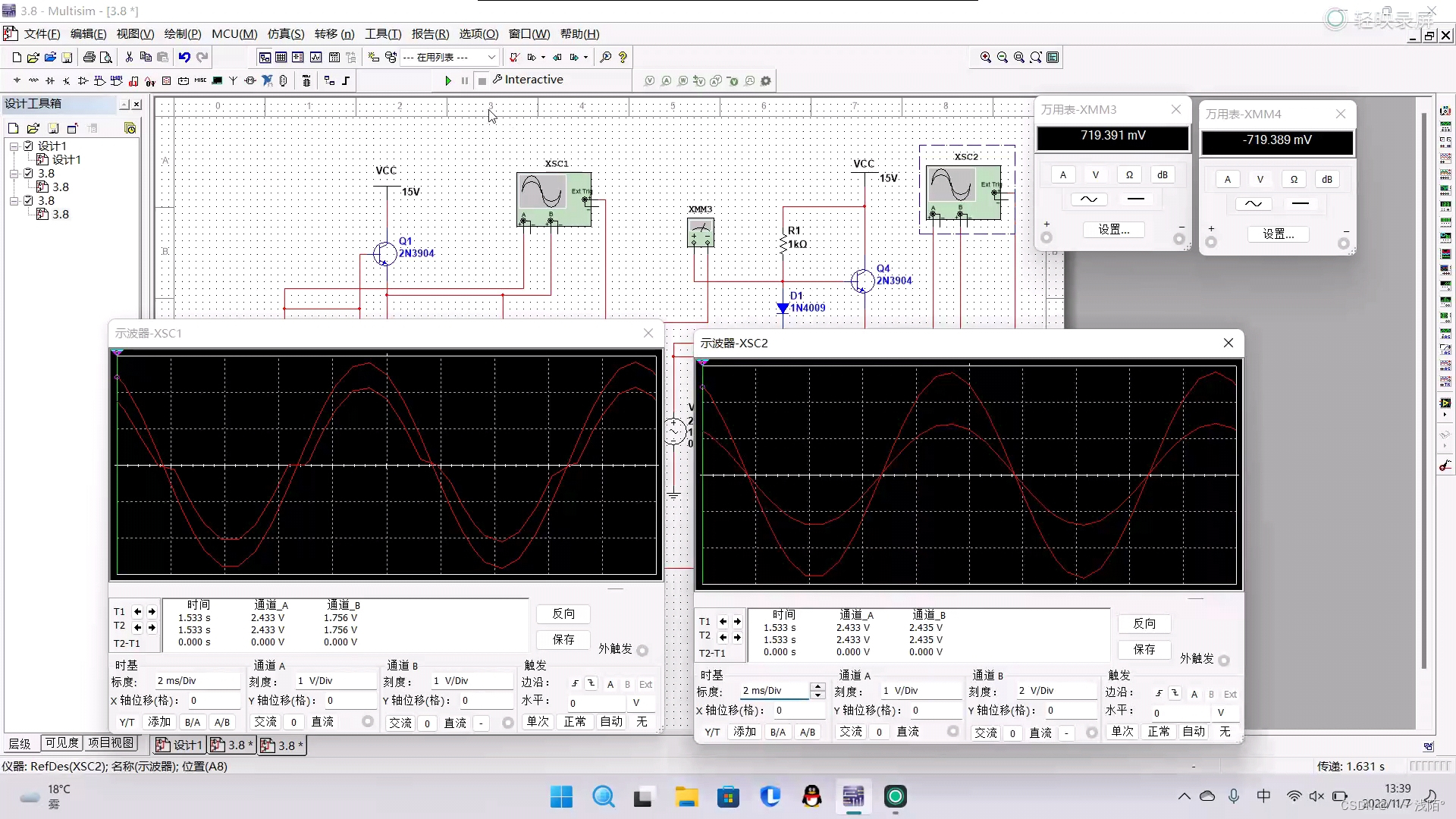
Task: Click 反向 button in XSC2 oscilloscope
Action: coord(1144,623)
